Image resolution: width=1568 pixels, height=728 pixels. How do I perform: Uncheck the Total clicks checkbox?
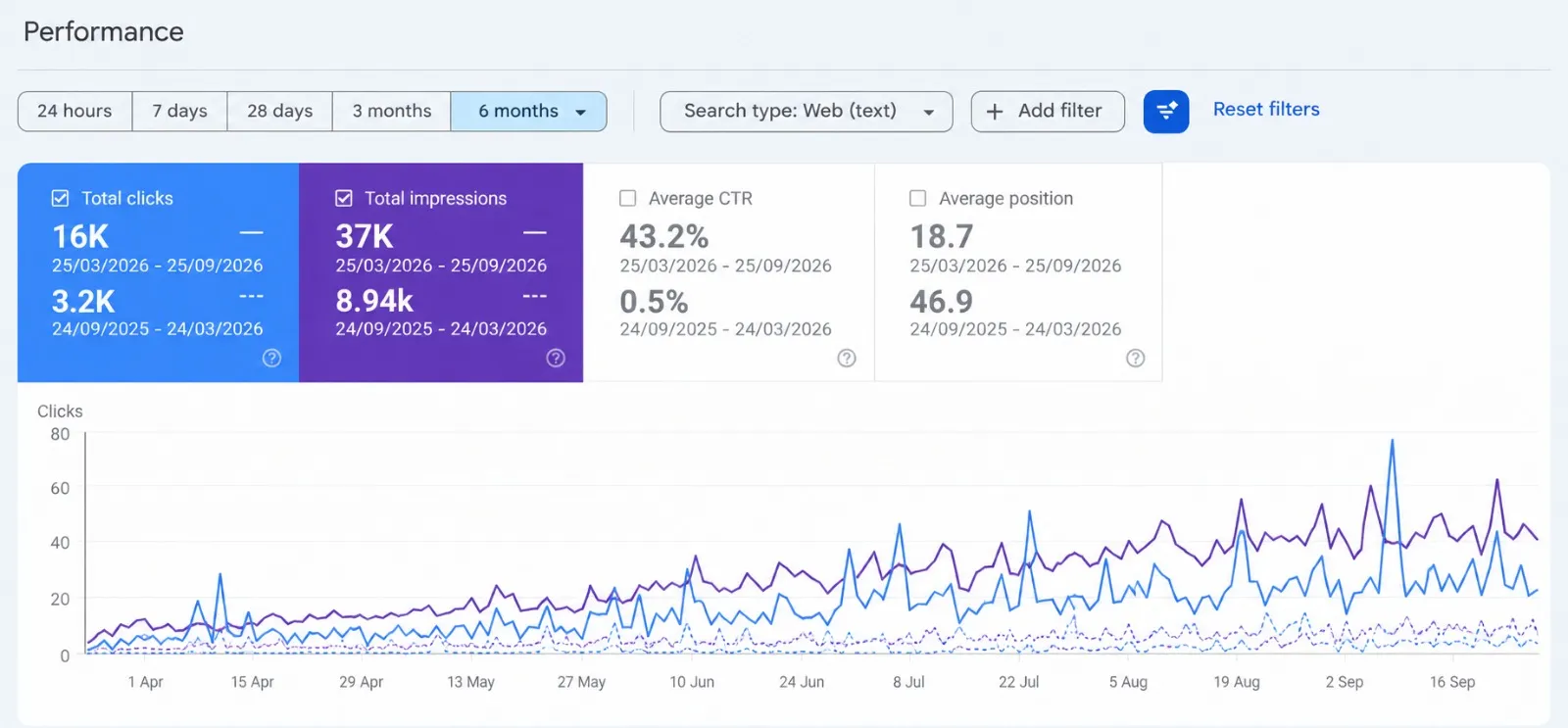click(61, 199)
